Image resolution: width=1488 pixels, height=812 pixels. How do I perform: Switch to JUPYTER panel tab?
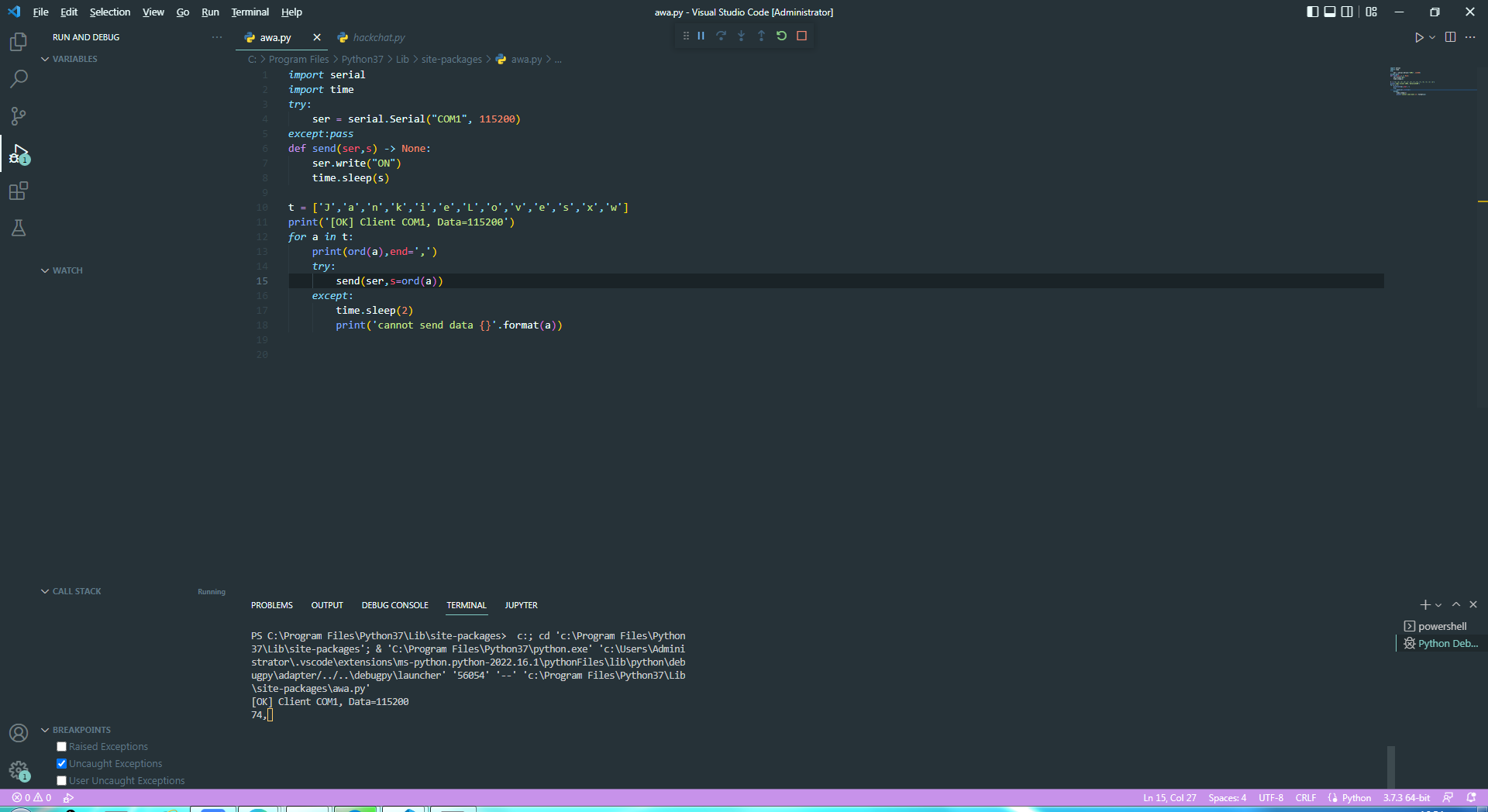(521, 605)
